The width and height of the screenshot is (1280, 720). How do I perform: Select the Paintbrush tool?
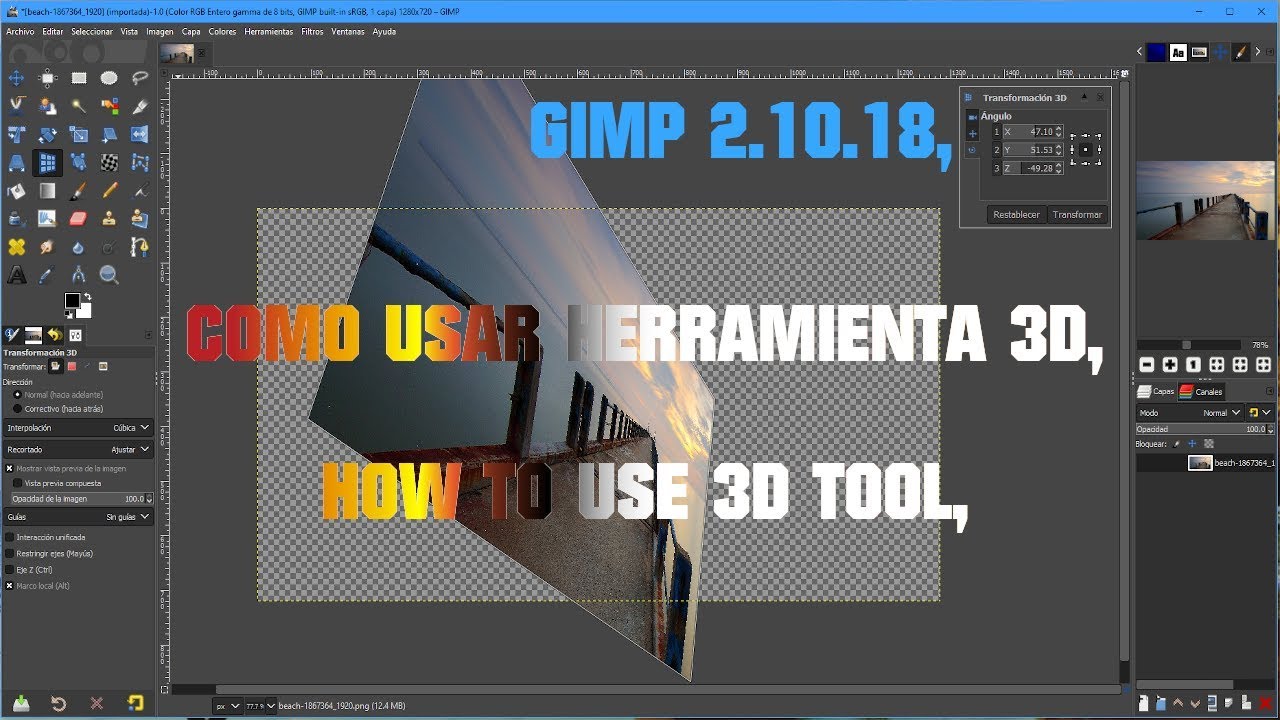coord(78,190)
